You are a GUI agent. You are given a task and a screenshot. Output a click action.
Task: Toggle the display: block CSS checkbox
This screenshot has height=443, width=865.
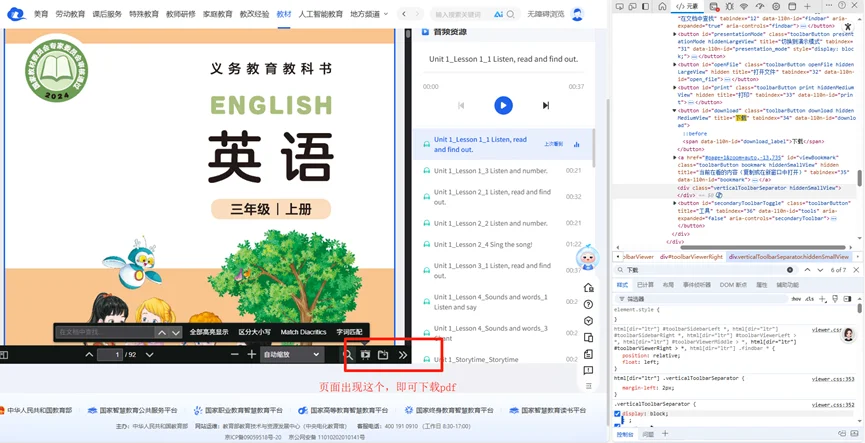[617, 413]
